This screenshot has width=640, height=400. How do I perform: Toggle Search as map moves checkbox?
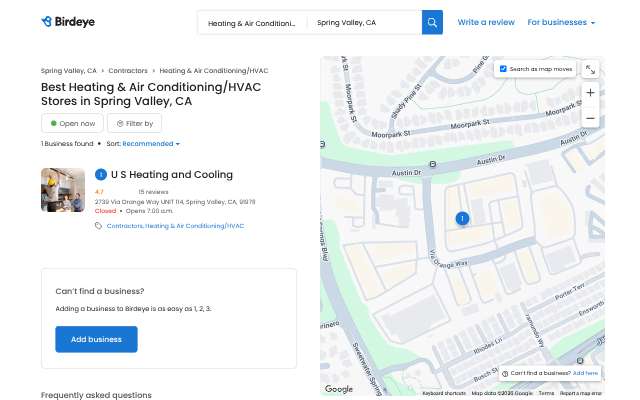(x=503, y=69)
